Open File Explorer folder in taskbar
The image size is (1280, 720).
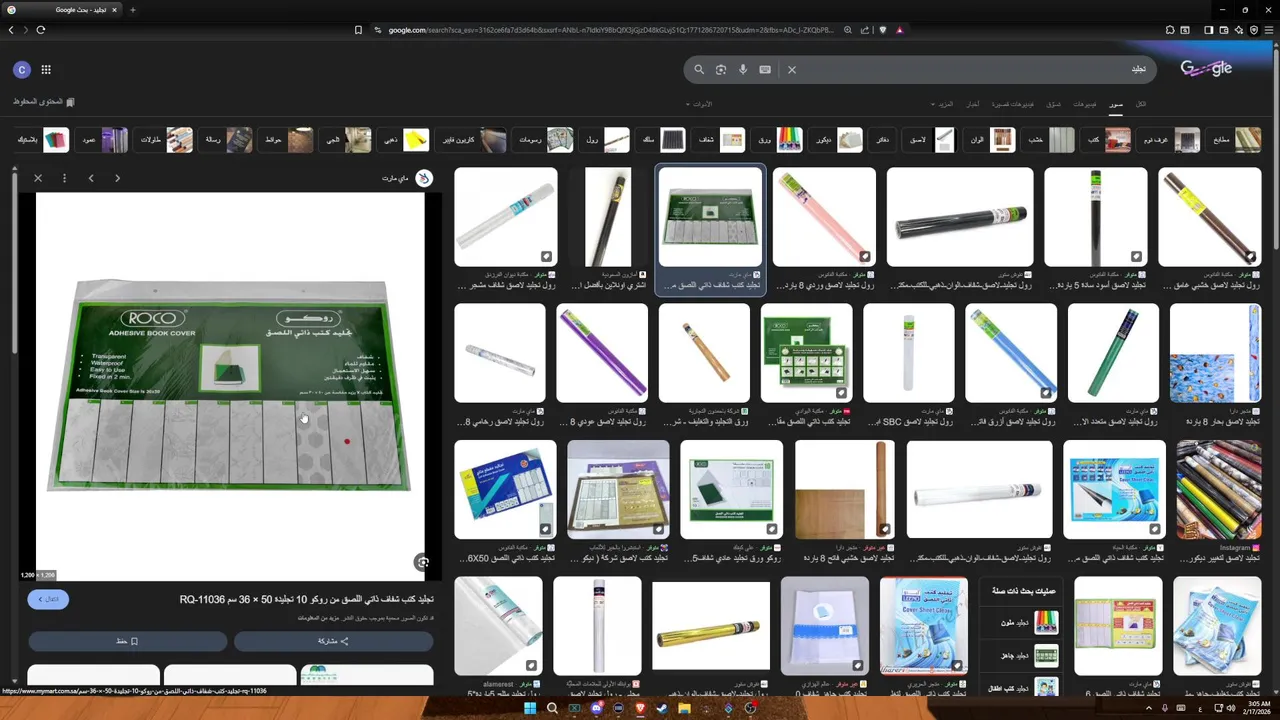coord(684,708)
